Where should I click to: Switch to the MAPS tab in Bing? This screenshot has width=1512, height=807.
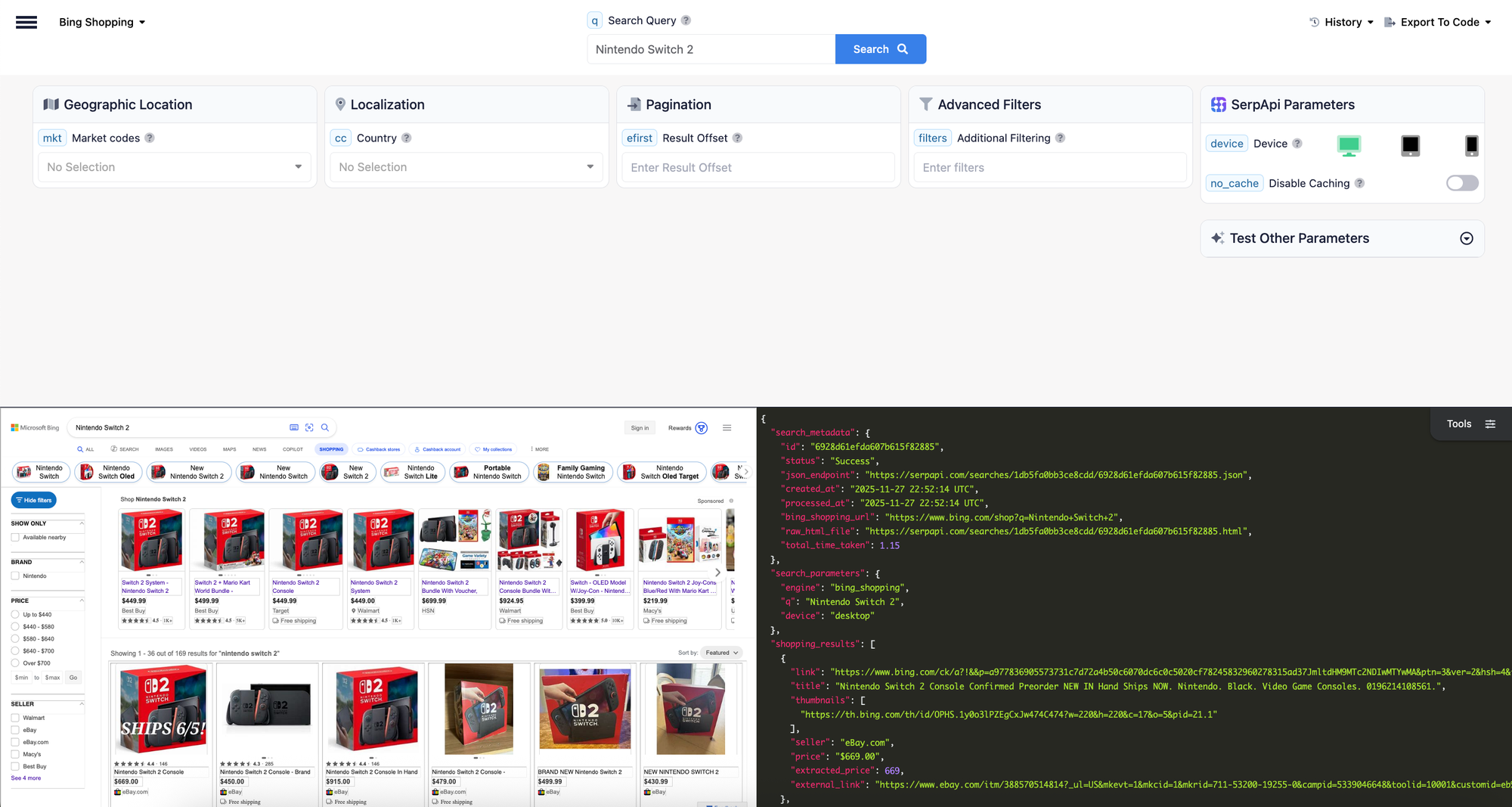[x=230, y=449]
